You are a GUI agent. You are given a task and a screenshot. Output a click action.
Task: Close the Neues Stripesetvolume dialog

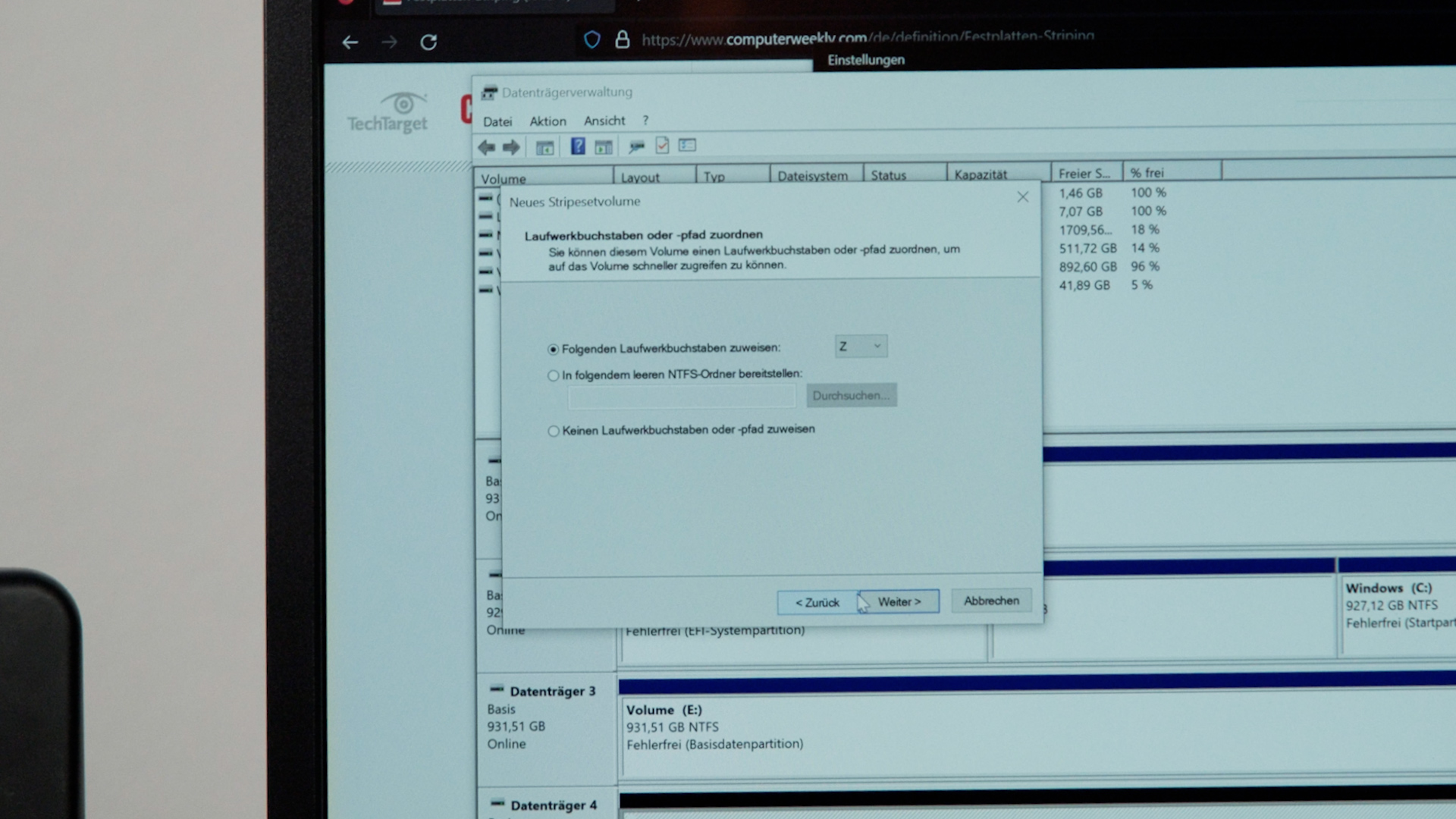point(1022,197)
